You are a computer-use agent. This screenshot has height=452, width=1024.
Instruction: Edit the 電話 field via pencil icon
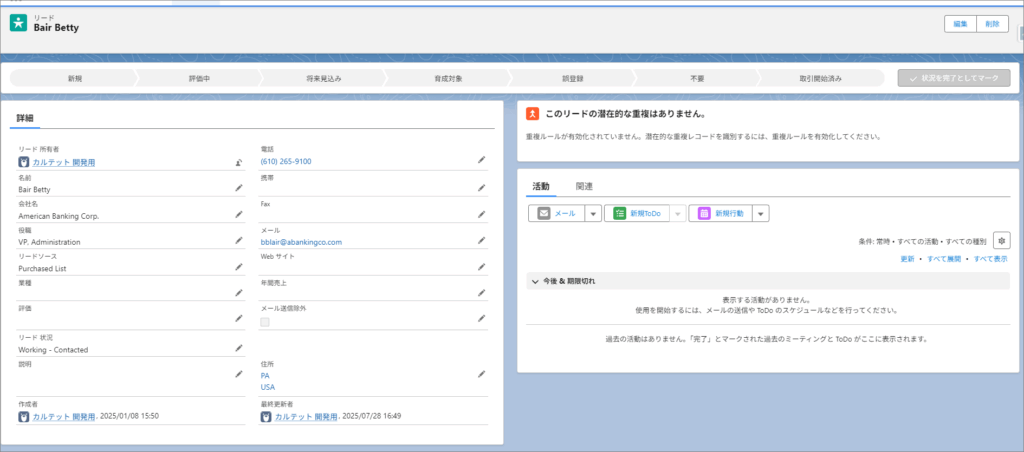[x=481, y=160]
